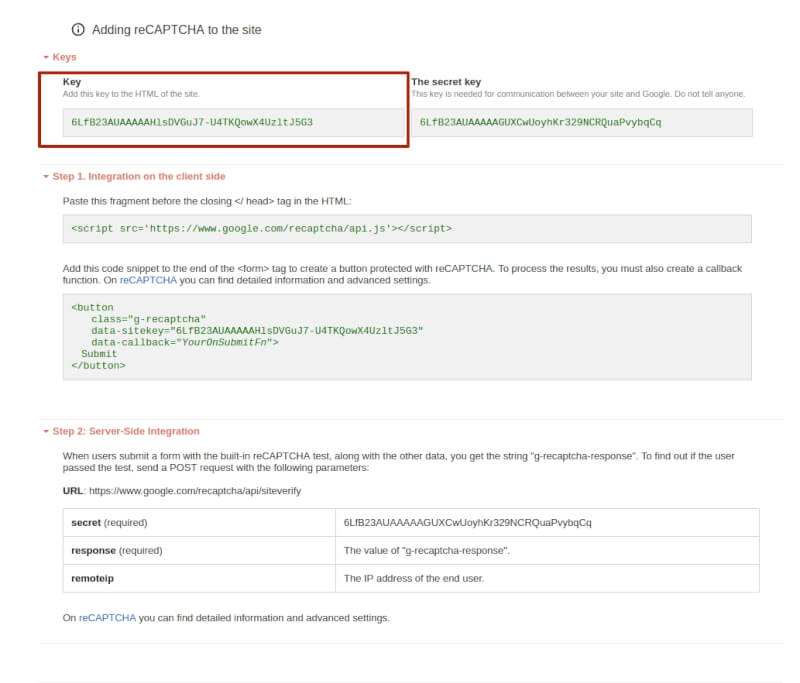Click the siteverify URL text

195,491
